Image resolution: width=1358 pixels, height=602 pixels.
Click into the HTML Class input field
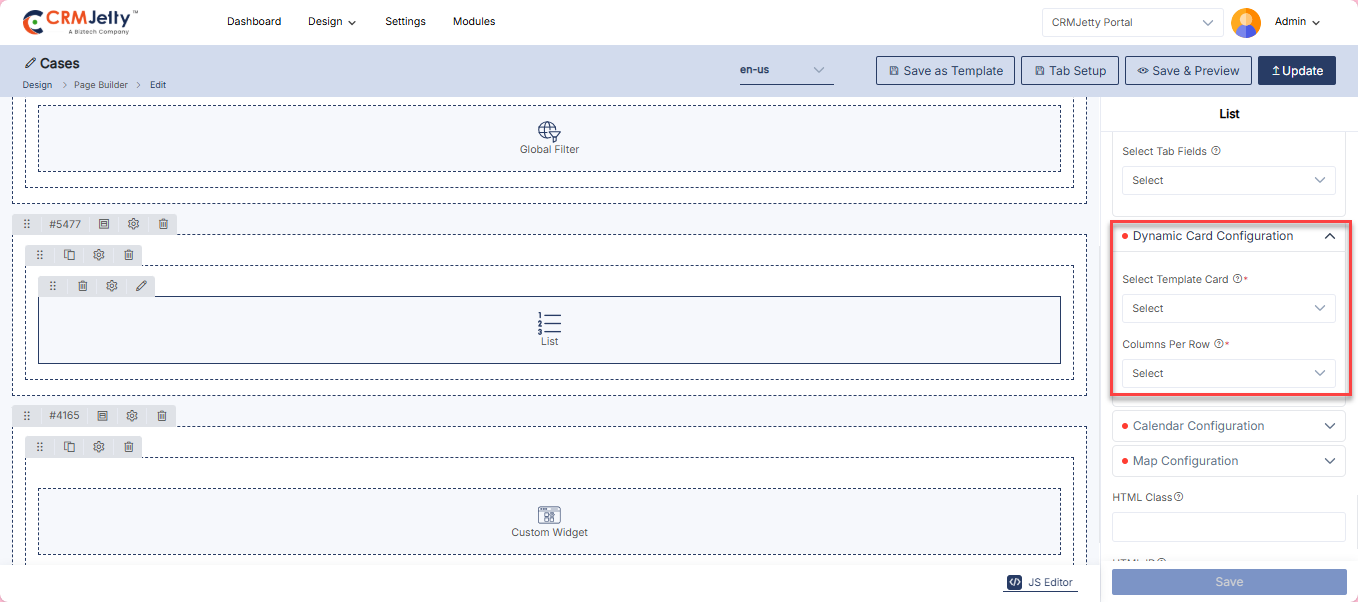(1228, 527)
